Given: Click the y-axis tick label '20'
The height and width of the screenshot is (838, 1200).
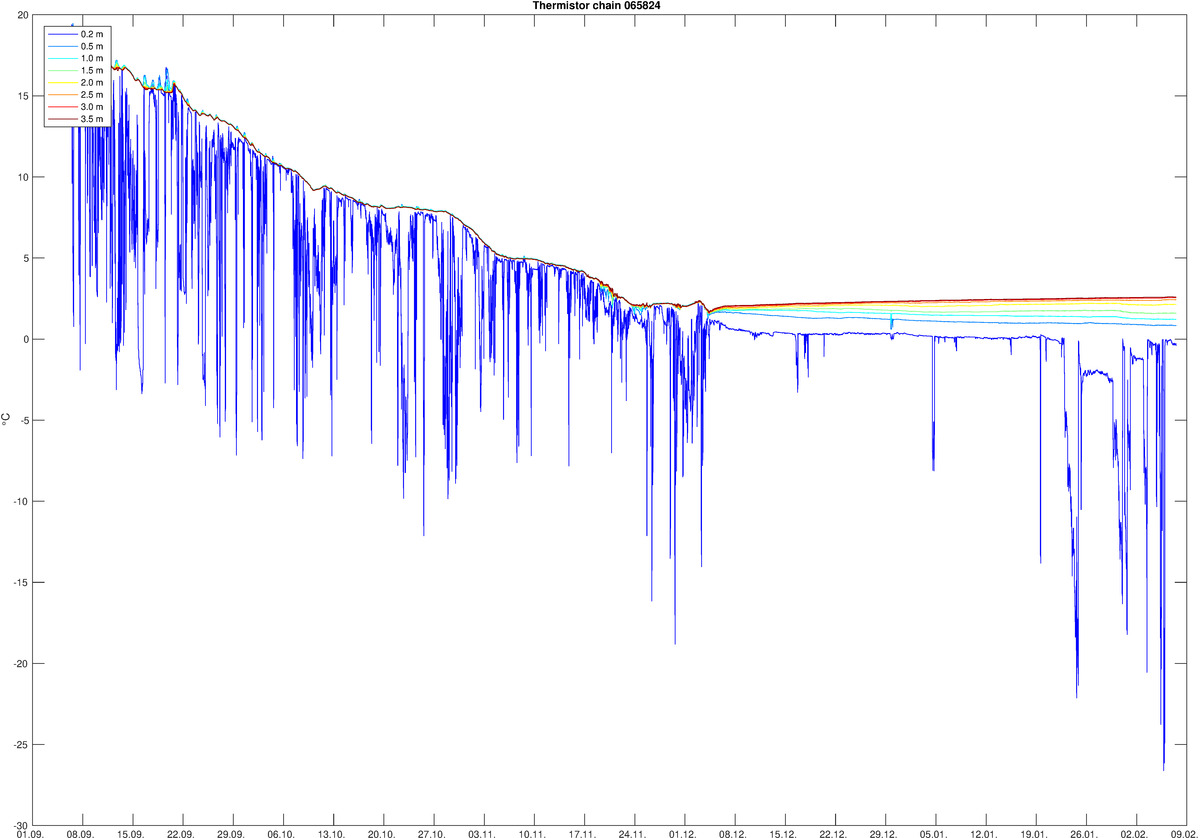Looking at the screenshot, I should pos(23,15).
